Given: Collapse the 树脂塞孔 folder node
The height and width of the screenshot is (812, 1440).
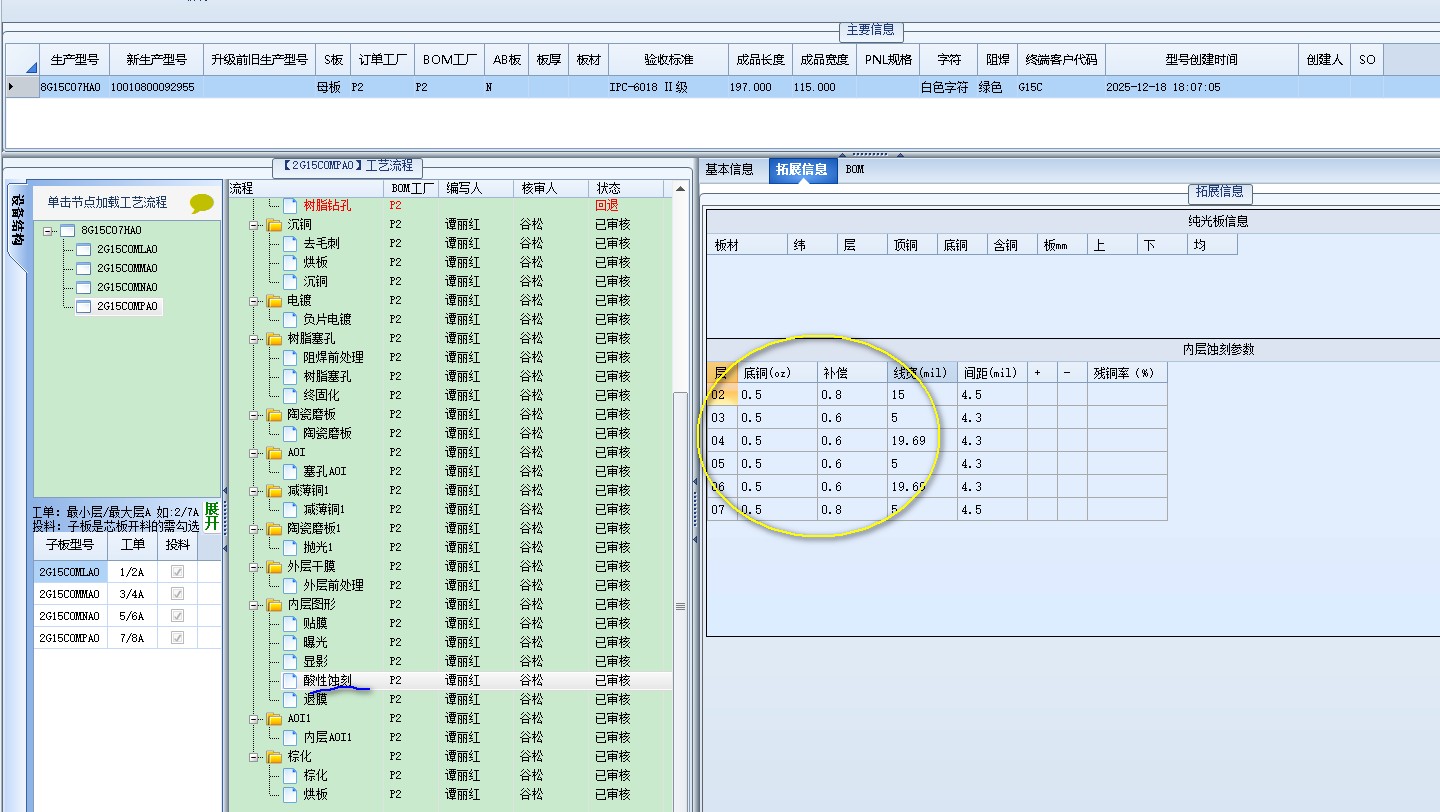Looking at the screenshot, I should coord(255,338).
